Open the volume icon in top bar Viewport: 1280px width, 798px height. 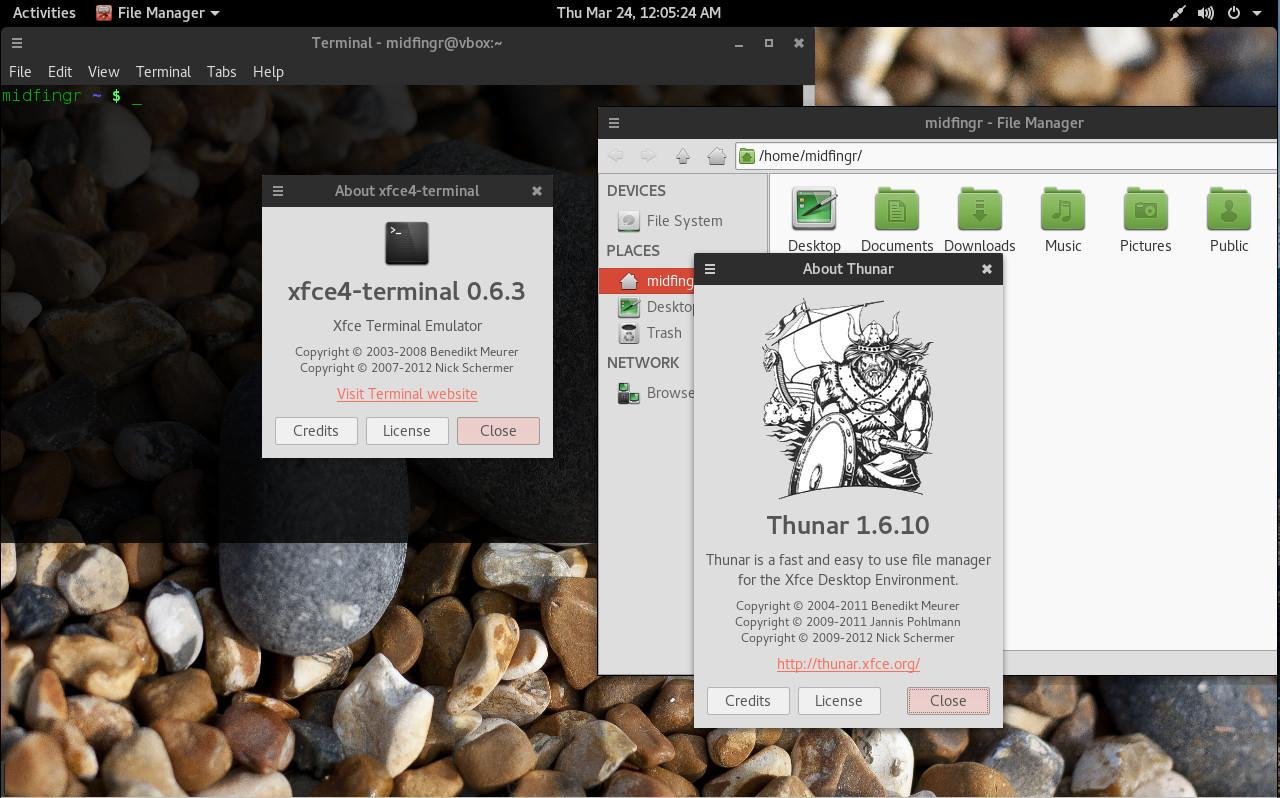[x=1206, y=13]
